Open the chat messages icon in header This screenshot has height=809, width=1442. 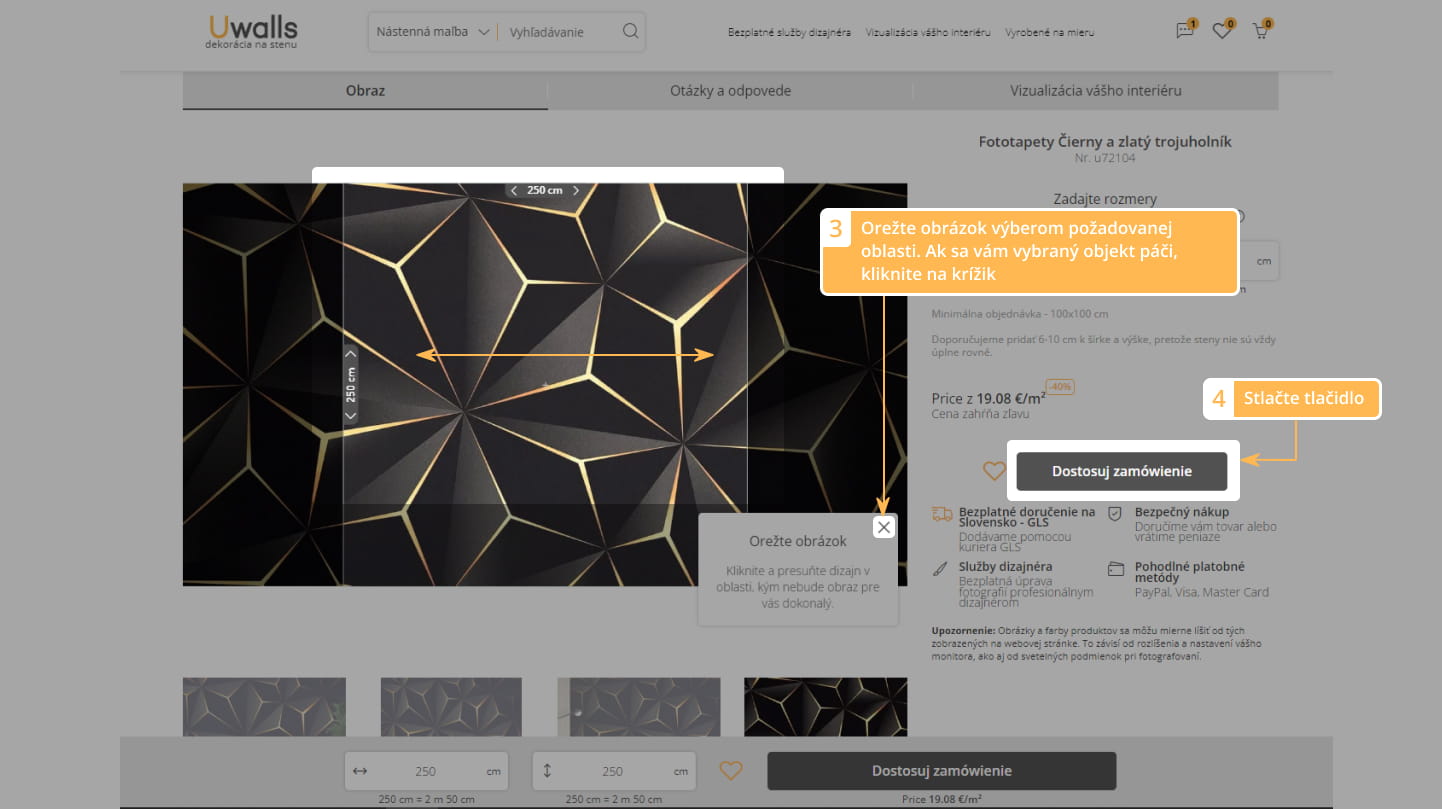(1185, 31)
